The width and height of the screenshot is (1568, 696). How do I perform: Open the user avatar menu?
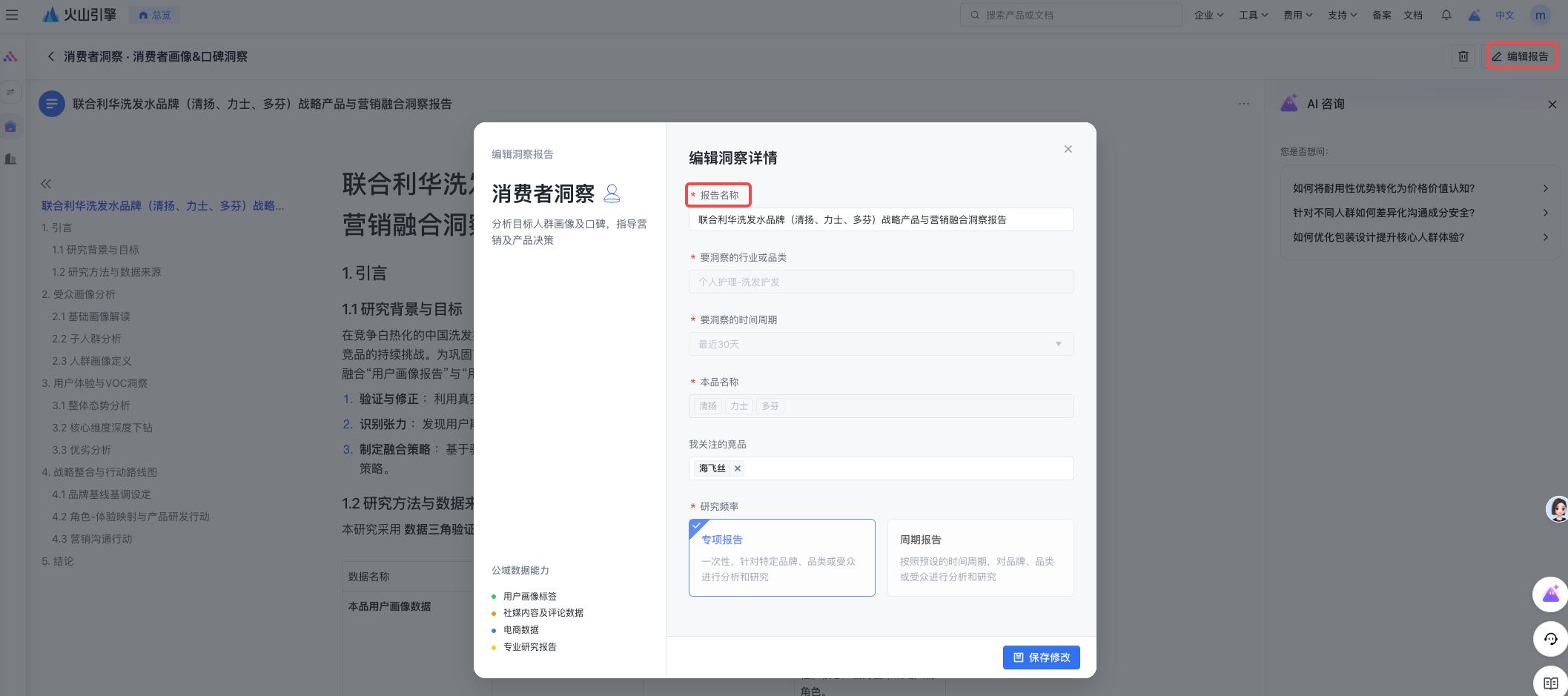(1541, 15)
